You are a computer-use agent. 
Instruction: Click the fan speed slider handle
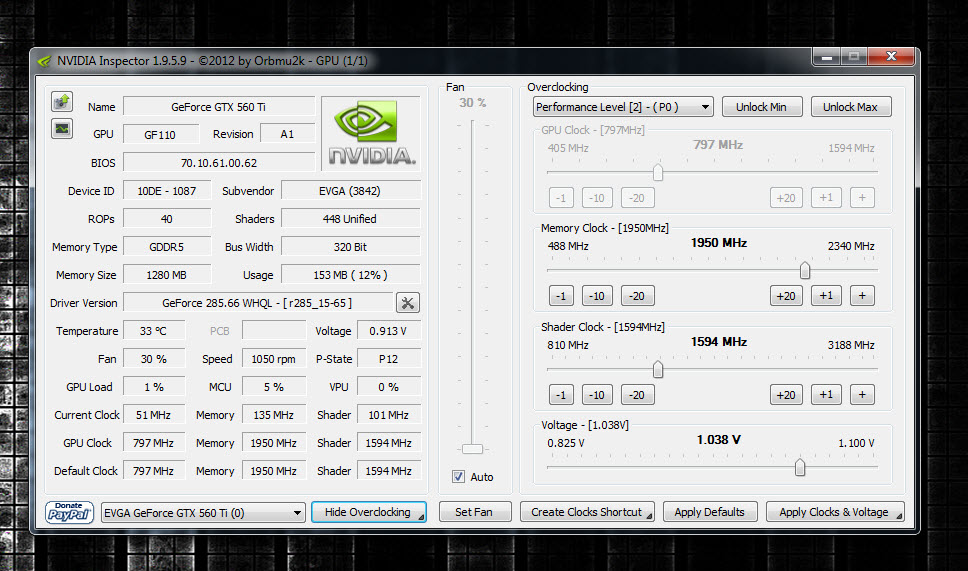(472, 449)
